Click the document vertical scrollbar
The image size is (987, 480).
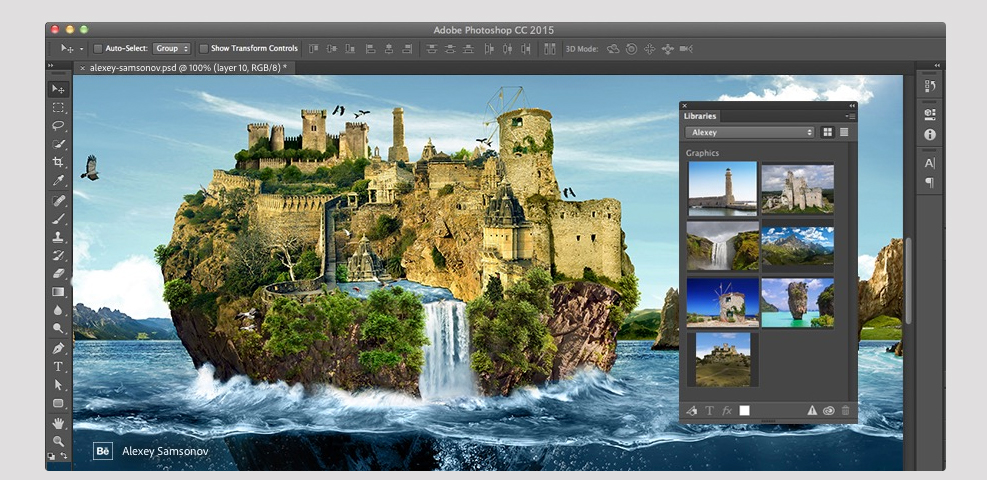pyautogui.click(x=908, y=280)
